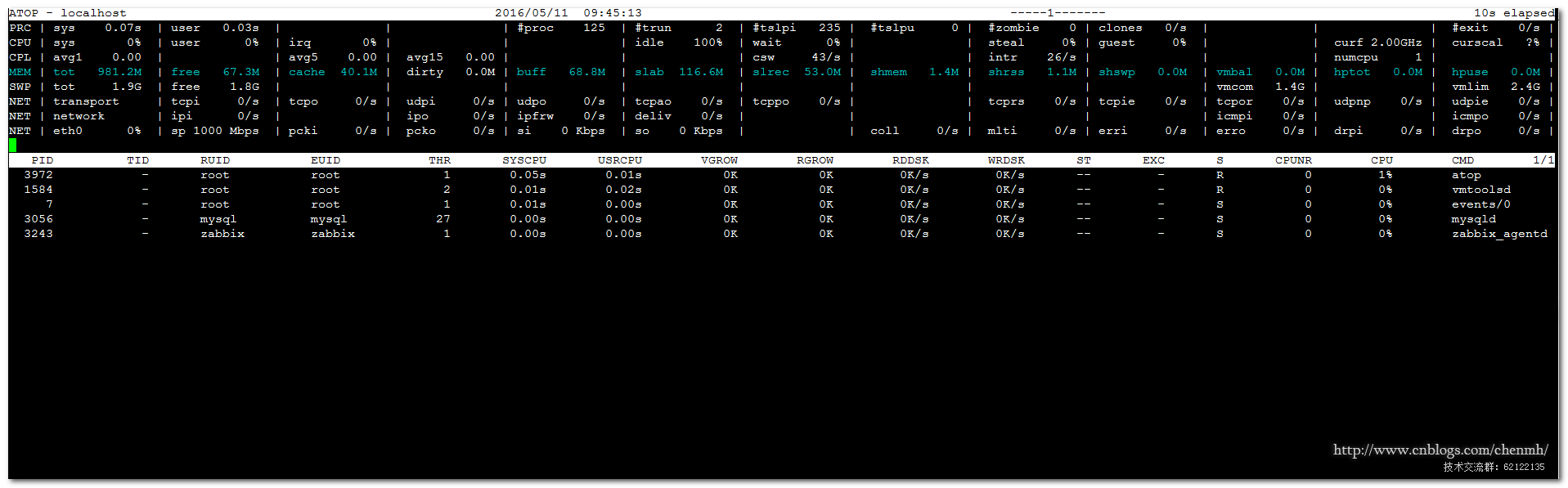Screen dimensions: 1568x488
Task: Click the date 2016/05/11 in header
Action: [x=532, y=13]
